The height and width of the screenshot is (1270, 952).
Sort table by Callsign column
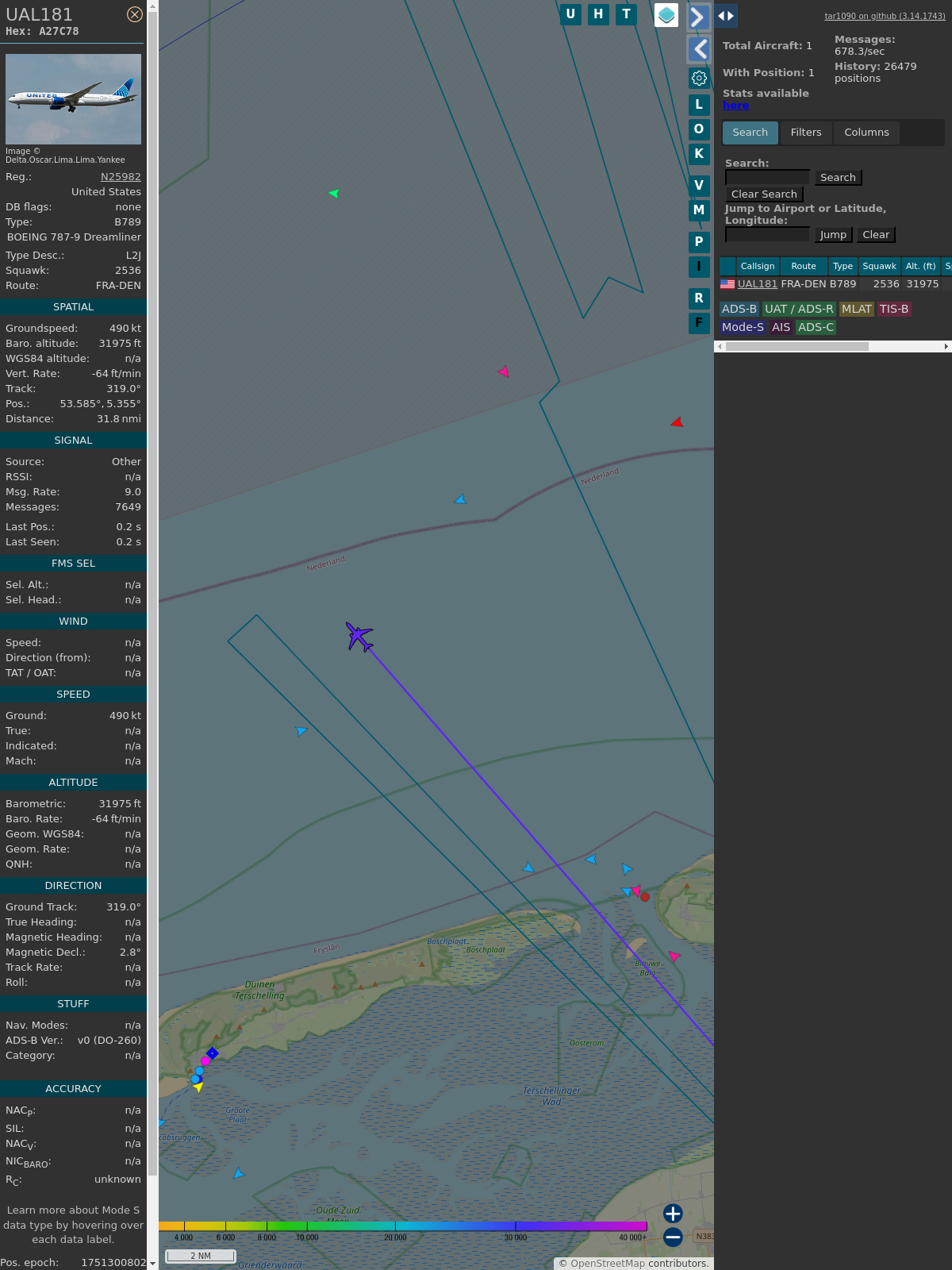758,267
